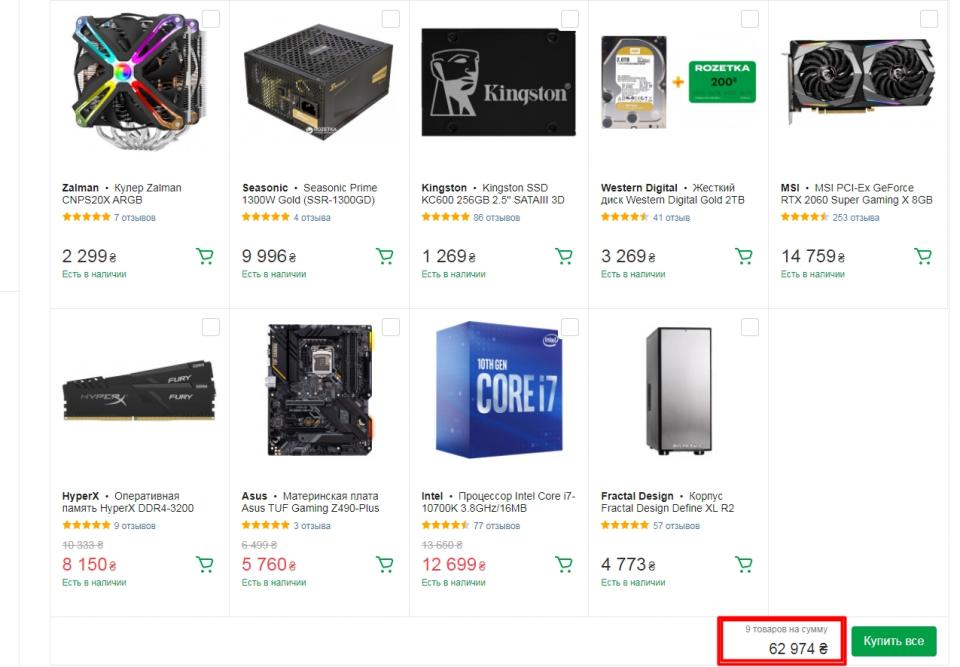
Task: Open the 253 reviews link for MSI
Action: click(x=855, y=217)
